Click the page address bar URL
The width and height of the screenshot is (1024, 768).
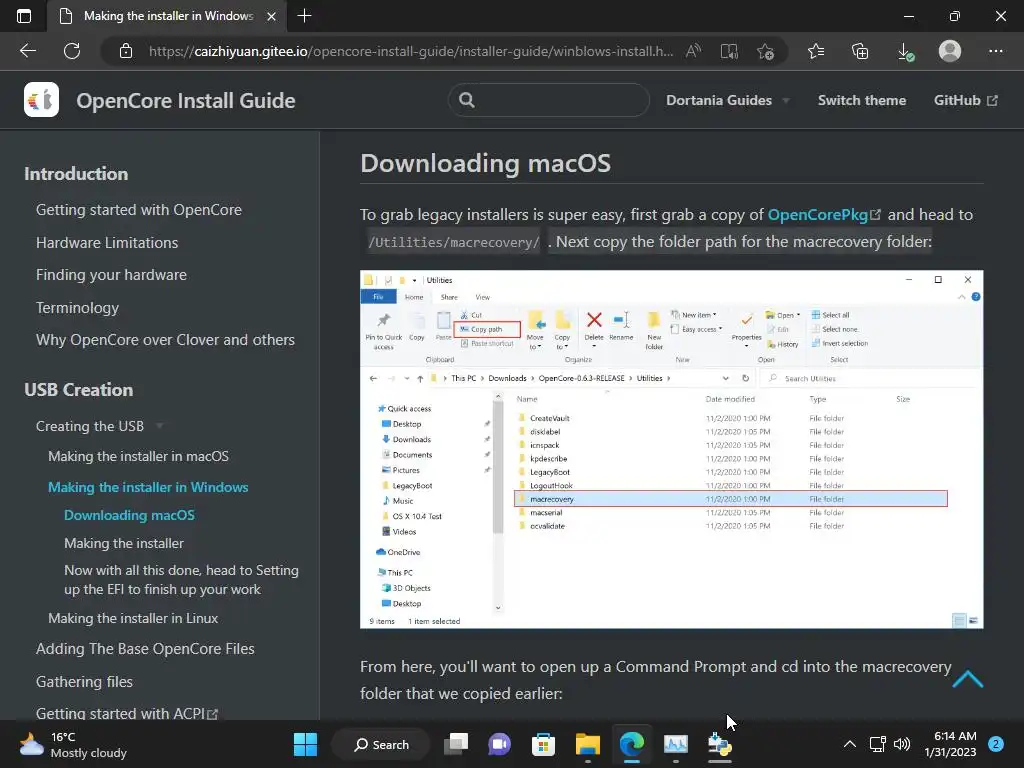click(x=411, y=51)
